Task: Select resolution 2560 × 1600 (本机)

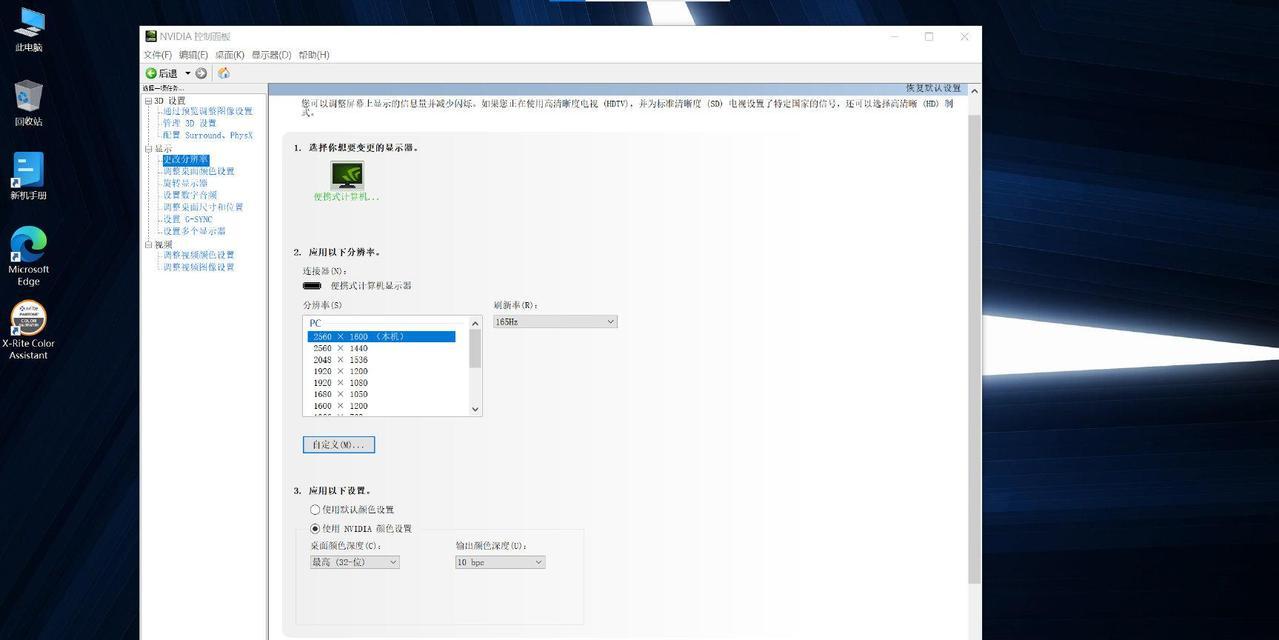Action: point(381,337)
